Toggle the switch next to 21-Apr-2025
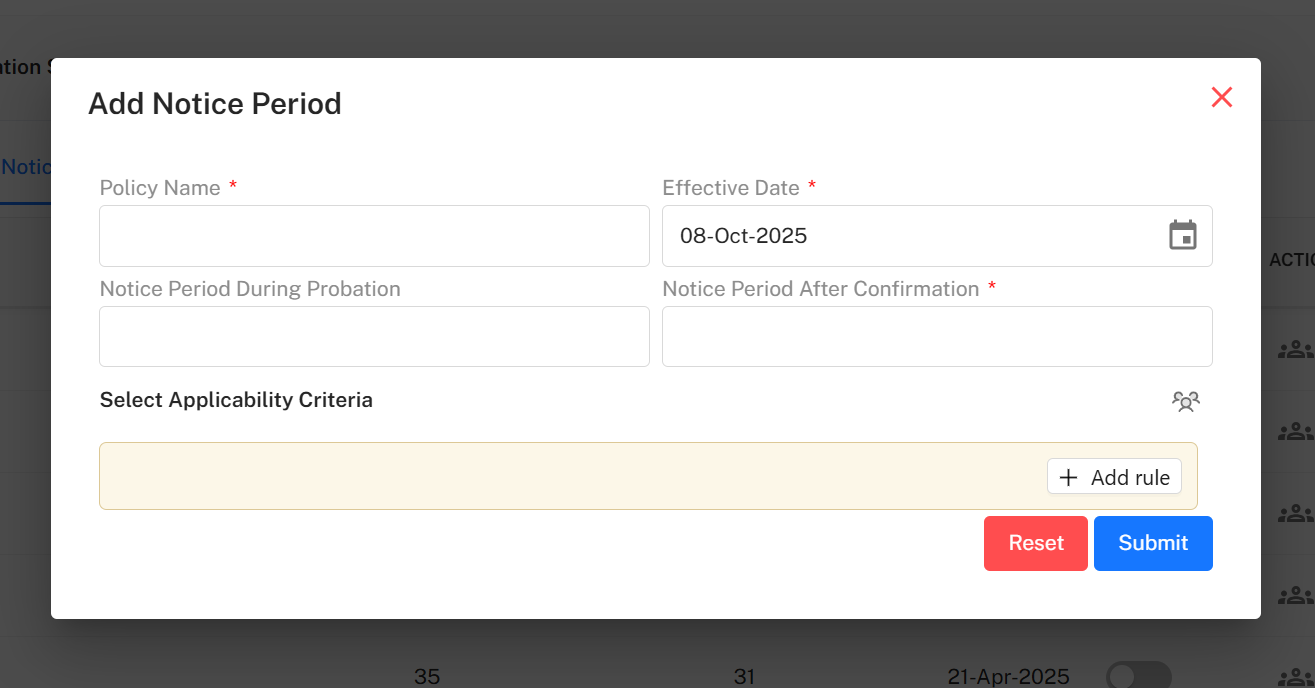Screen dimensions: 1315x688 (1139, 675)
